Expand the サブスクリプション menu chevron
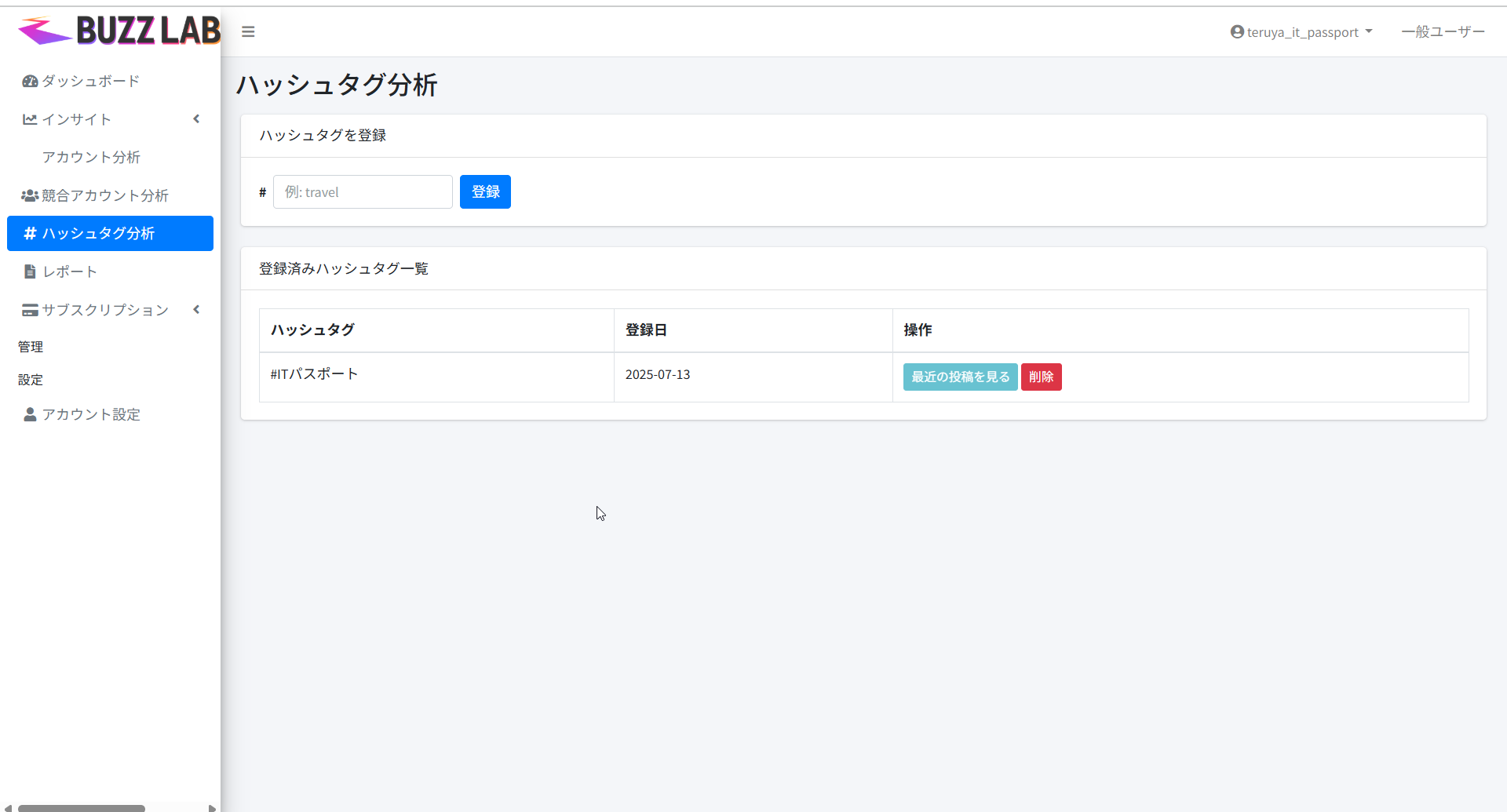 coord(196,310)
